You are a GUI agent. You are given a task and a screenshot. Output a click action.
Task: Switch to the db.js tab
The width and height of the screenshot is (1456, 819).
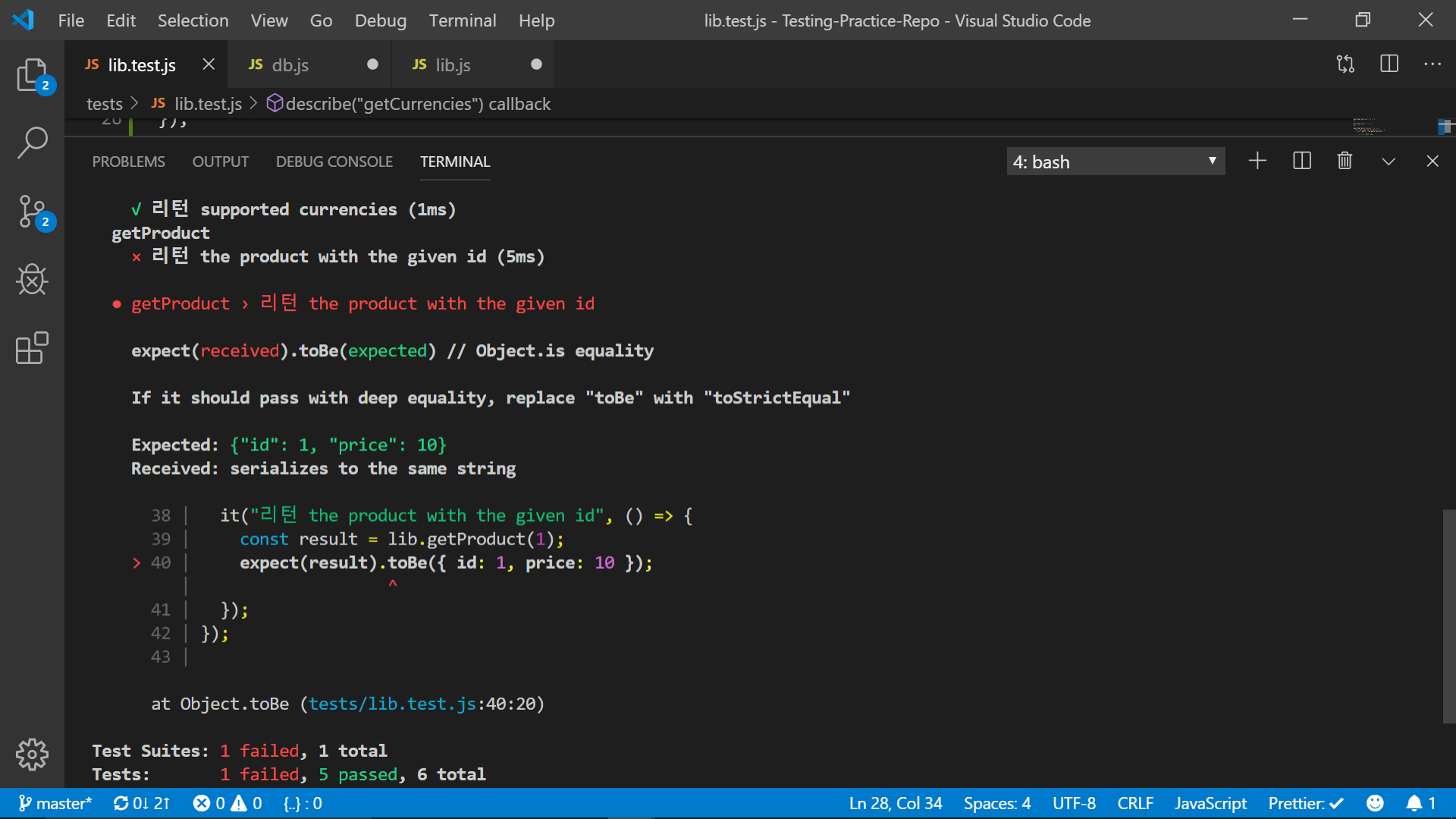coord(290,64)
